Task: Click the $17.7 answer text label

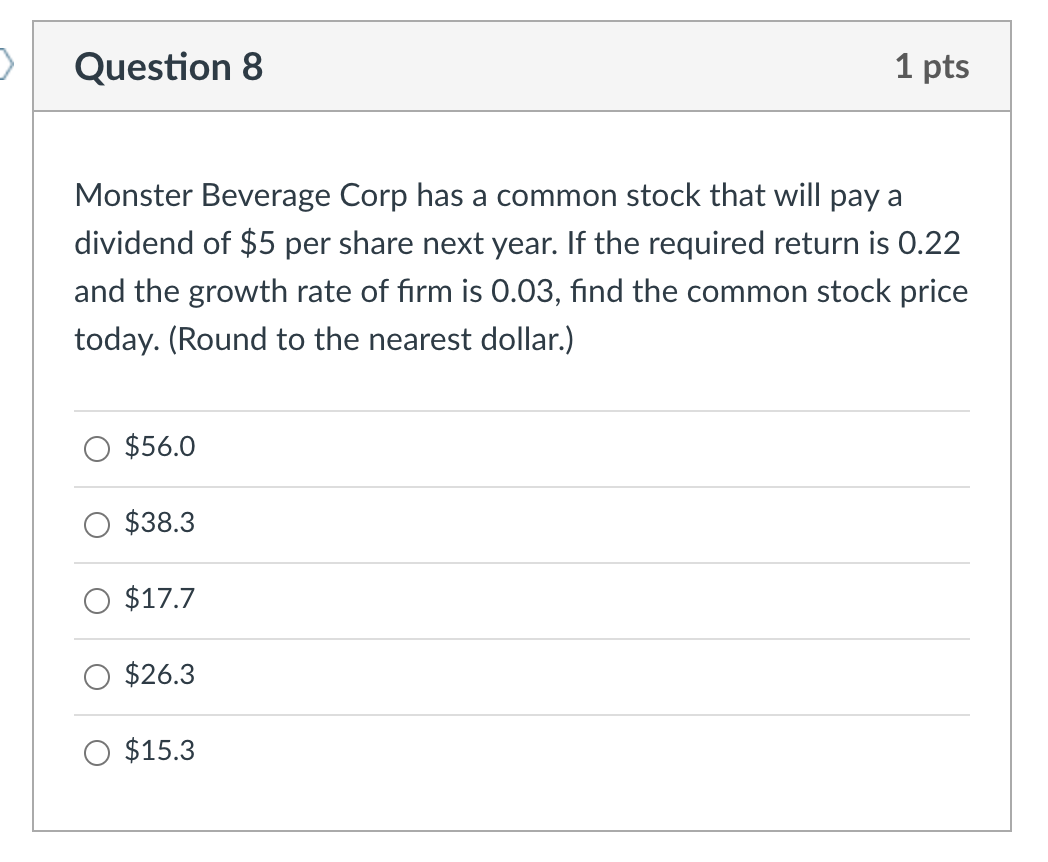Action: click(x=158, y=599)
